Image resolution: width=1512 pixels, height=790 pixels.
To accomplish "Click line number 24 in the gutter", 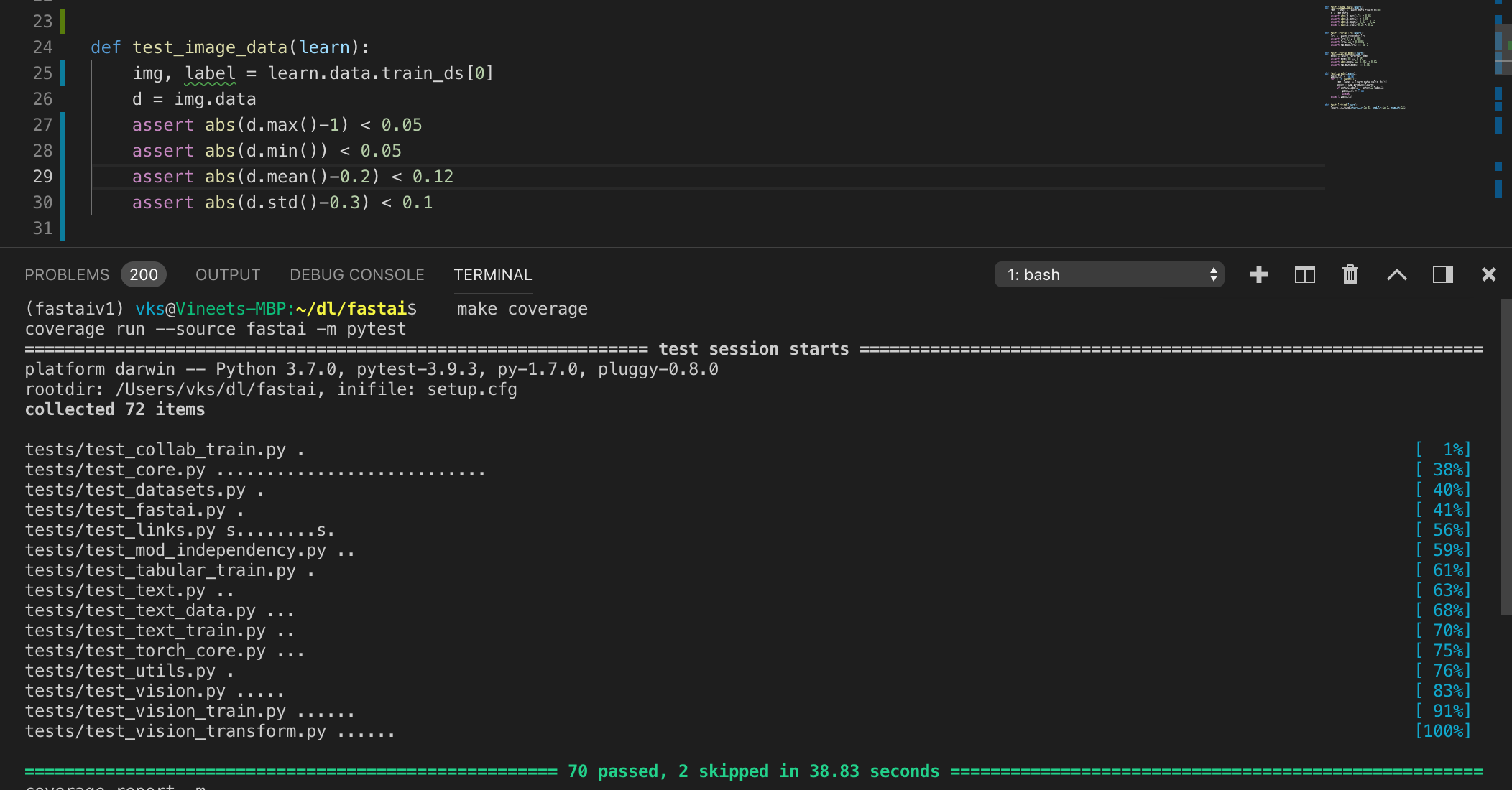I will [x=42, y=47].
